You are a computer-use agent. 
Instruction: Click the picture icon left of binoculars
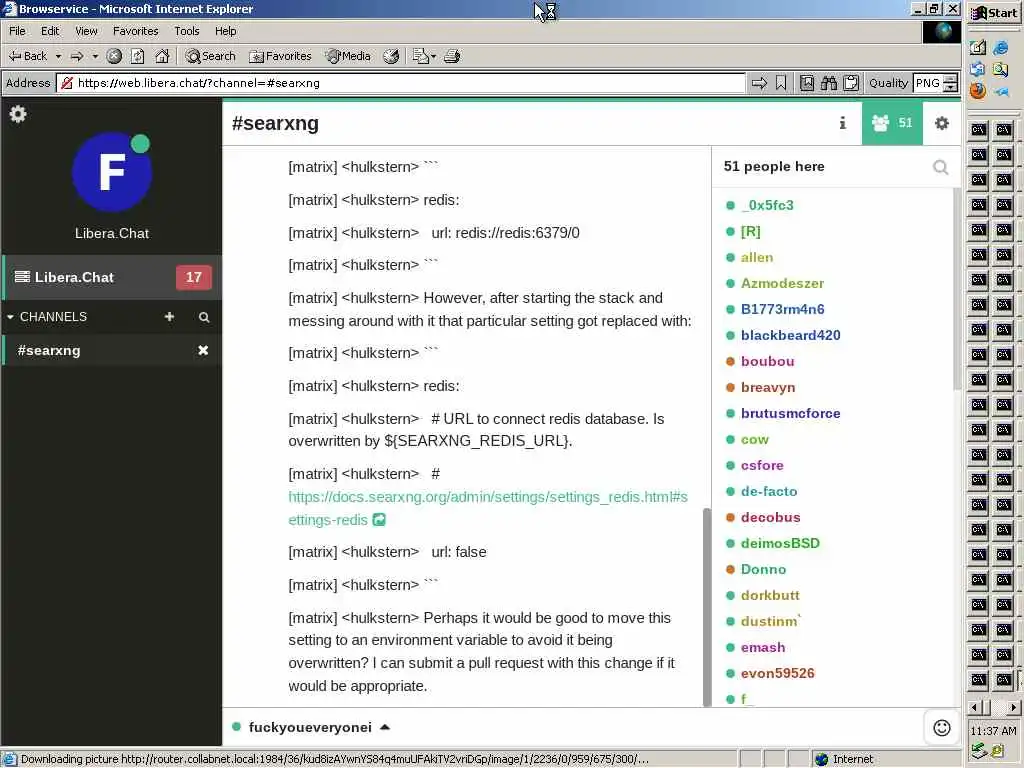pos(807,83)
